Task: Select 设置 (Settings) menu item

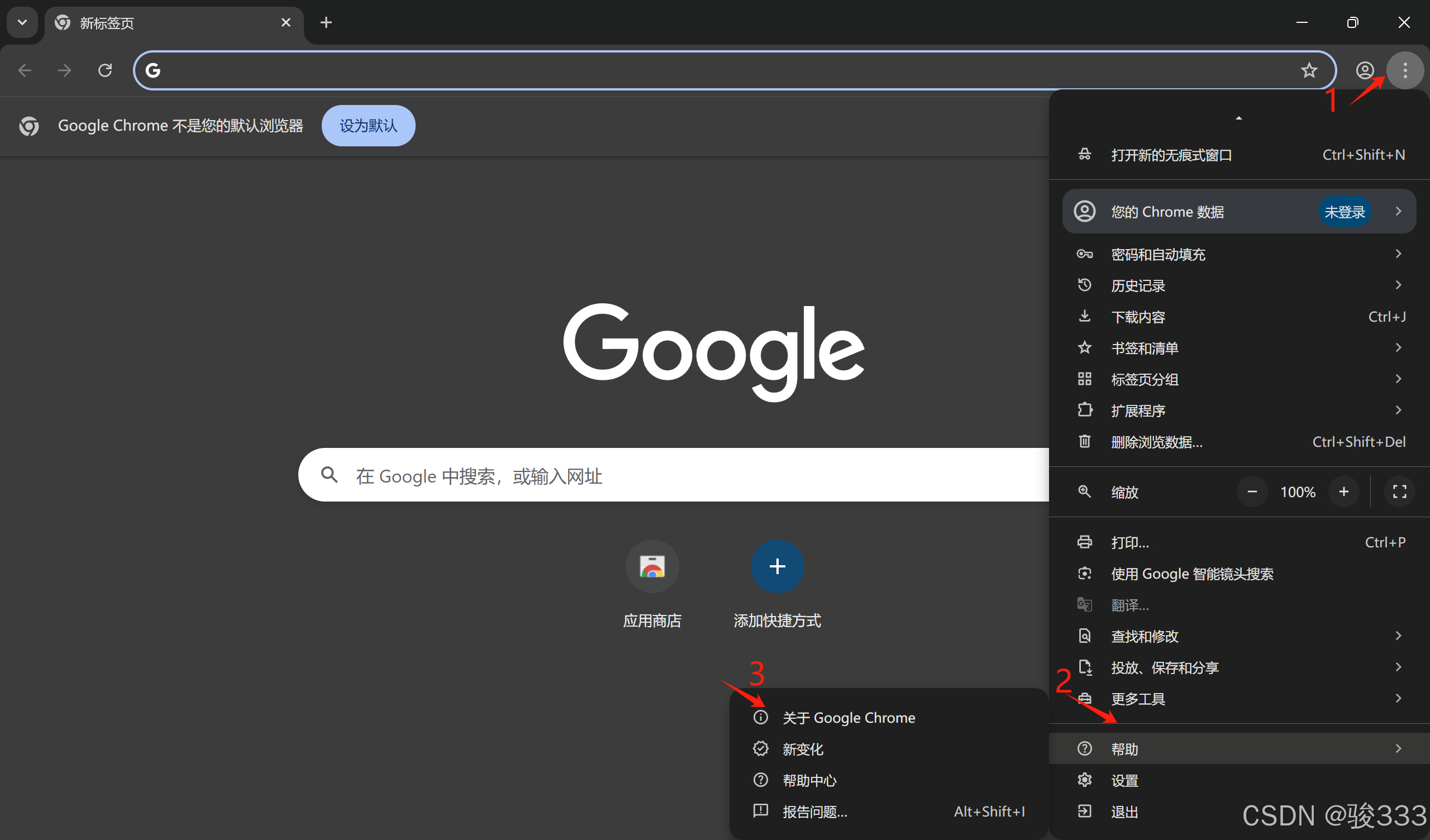Action: 1124,780
